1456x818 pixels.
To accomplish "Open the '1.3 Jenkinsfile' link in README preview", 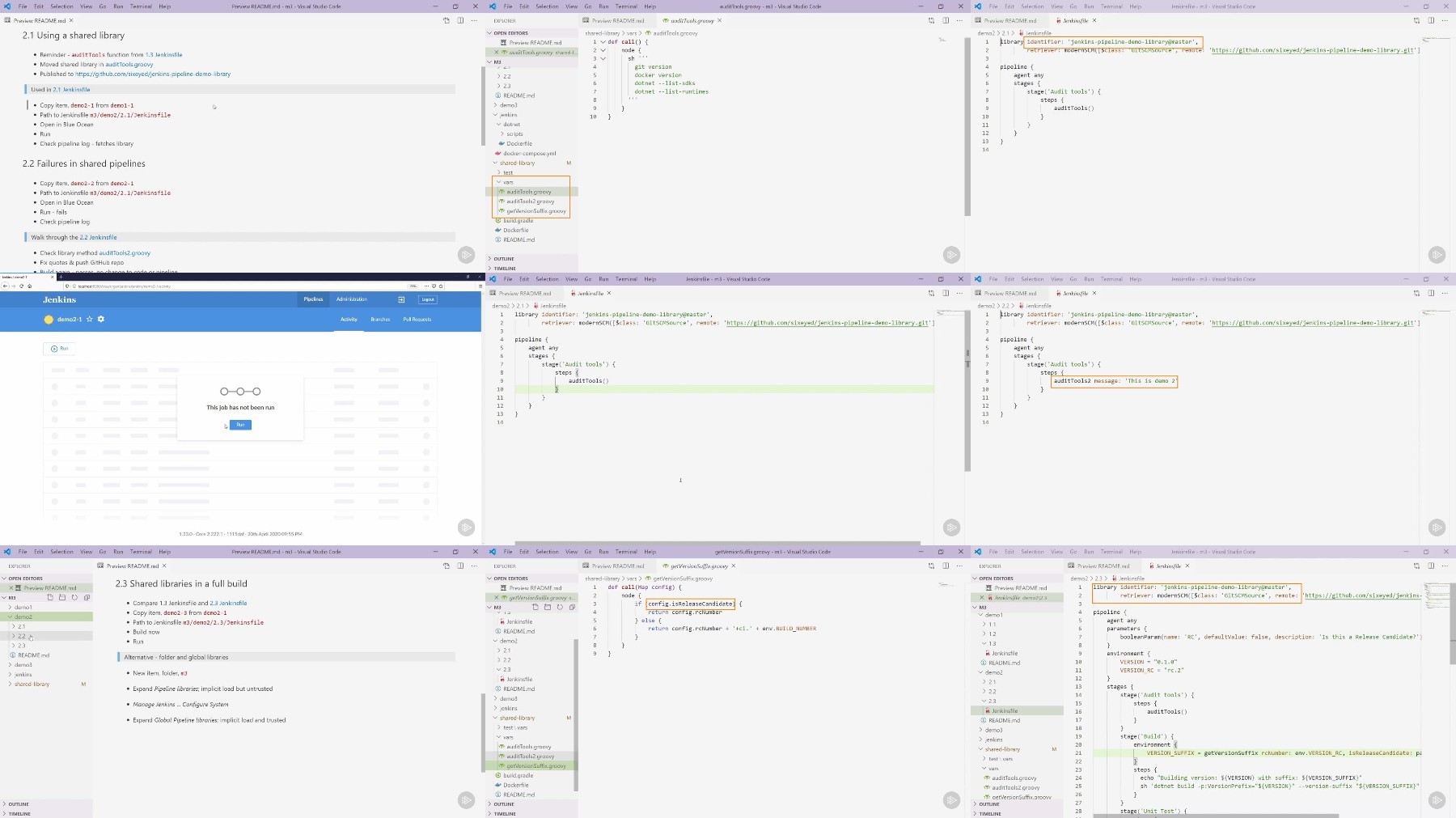I will (164, 55).
